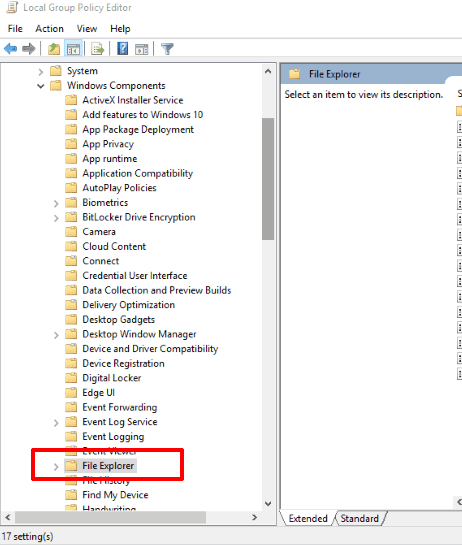Click the folder icon beside Edge UI
Viewport: 462px width, 545px height.
71,392
